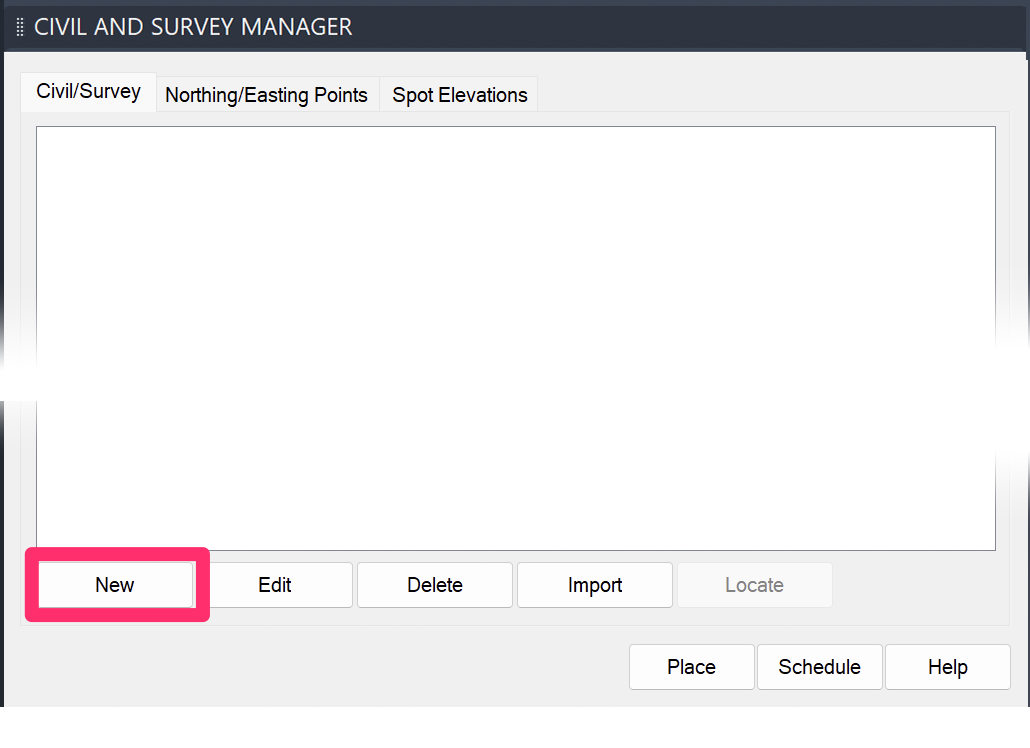Switch to the Civil/Survey tab
1030x748 pixels.
click(x=88, y=92)
